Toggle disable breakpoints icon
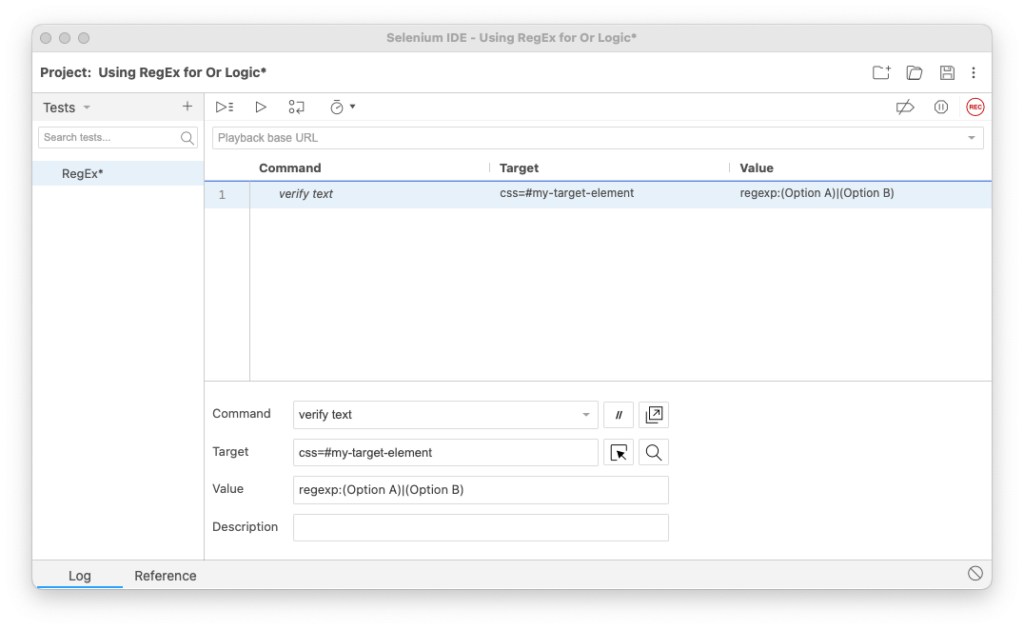Viewport: 1024px width, 629px height. click(x=905, y=107)
